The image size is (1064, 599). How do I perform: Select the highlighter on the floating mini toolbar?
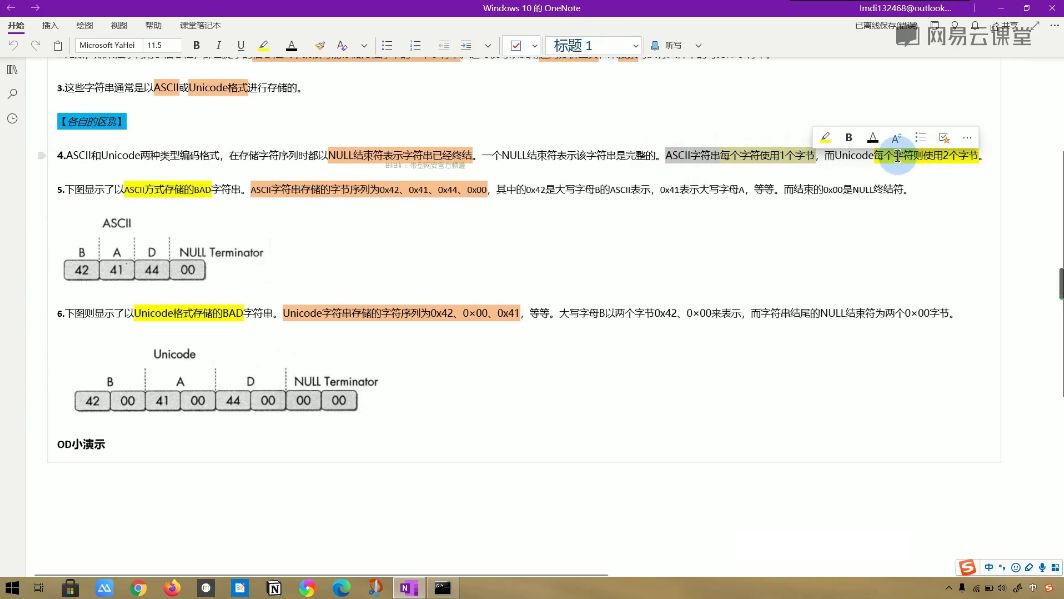click(824, 137)
